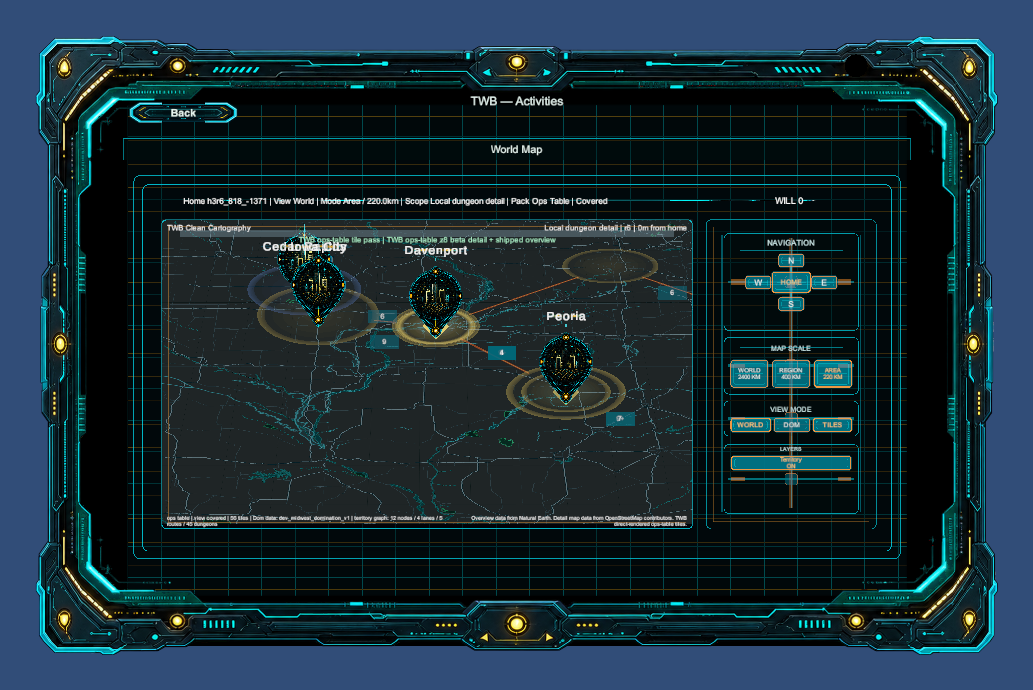
Task: Click the Back button
Action: (x=183, y=113)
